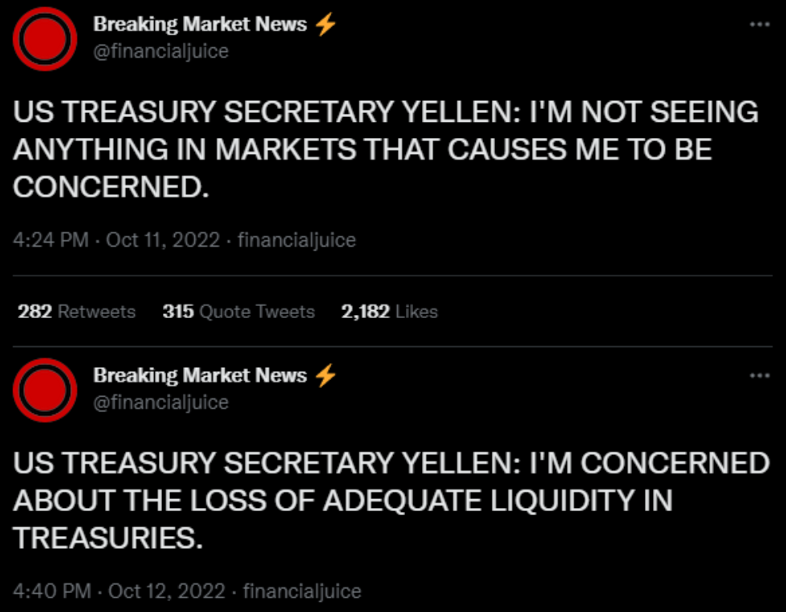Open Breaking Market News profile from the liquidity tweet
The height and width of the screenshot is (612, 786).
200,375
